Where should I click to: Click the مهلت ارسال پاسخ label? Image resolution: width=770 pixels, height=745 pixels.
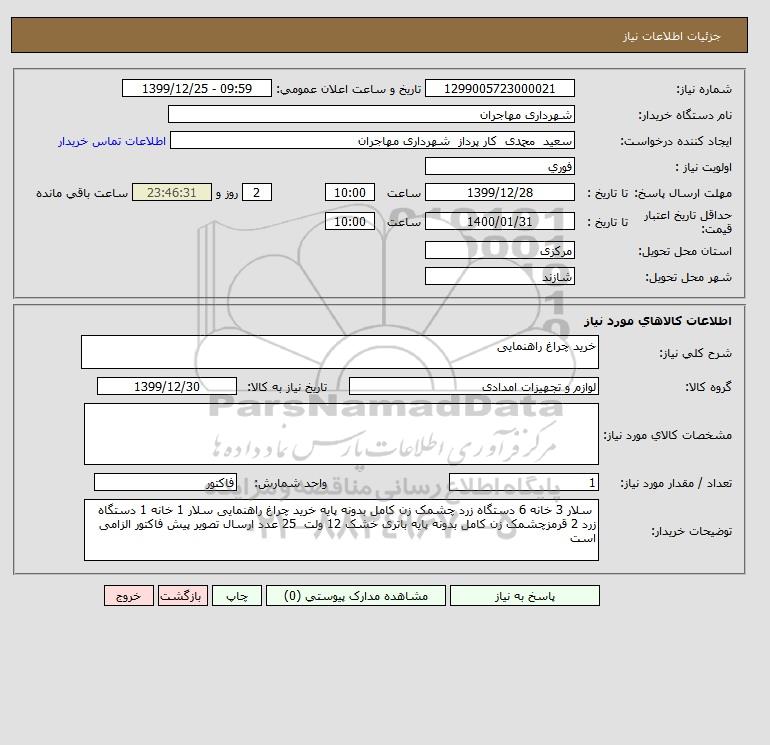click(x=683, y=193)
